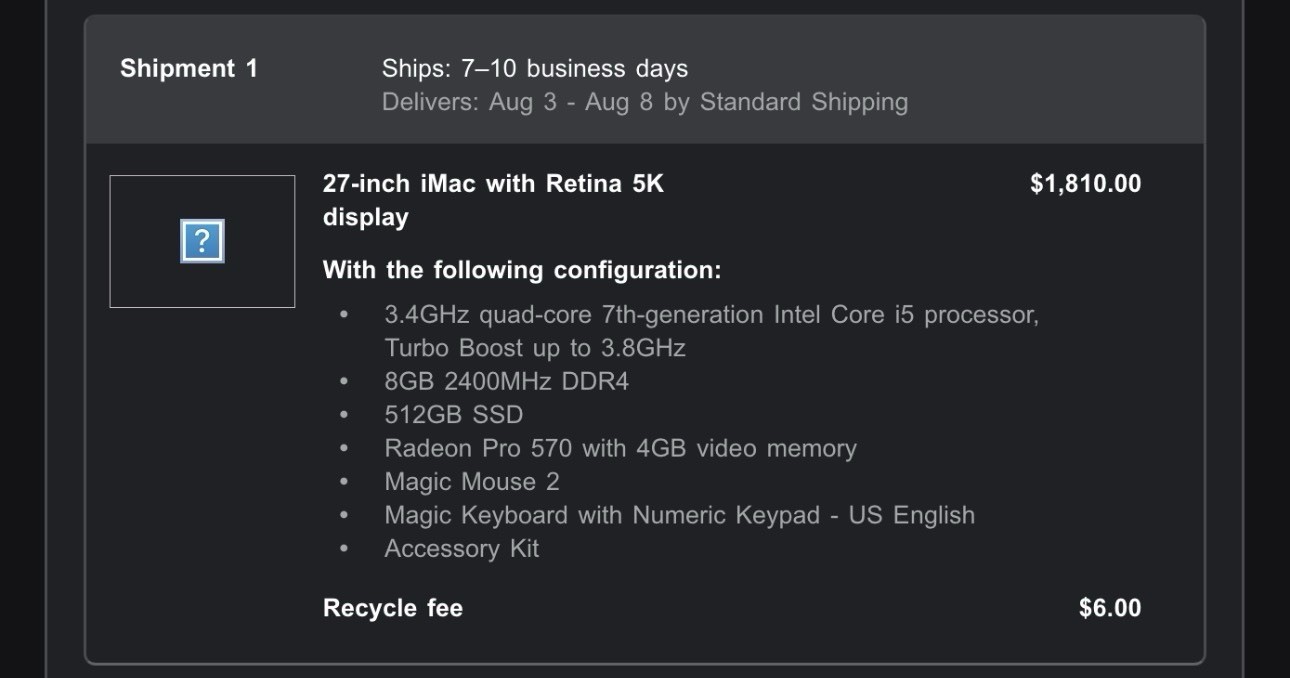The width and height of the screenshot is (1290, 678).
Task: Click the bullet beside Accessory Kit
Action: (x=344, y=548)
